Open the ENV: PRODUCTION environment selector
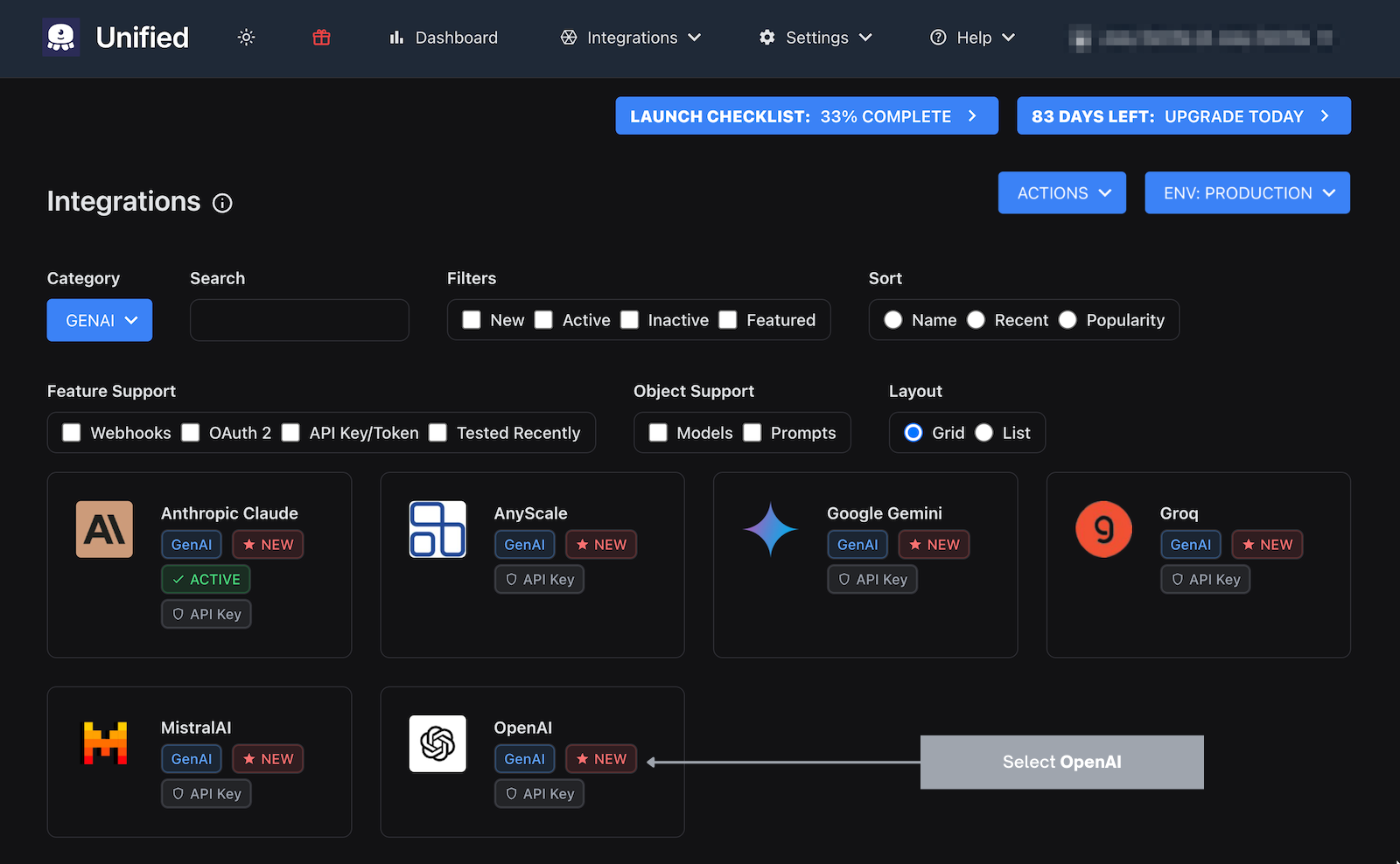Screen dimensions: 1400x864 [1246, 192]
